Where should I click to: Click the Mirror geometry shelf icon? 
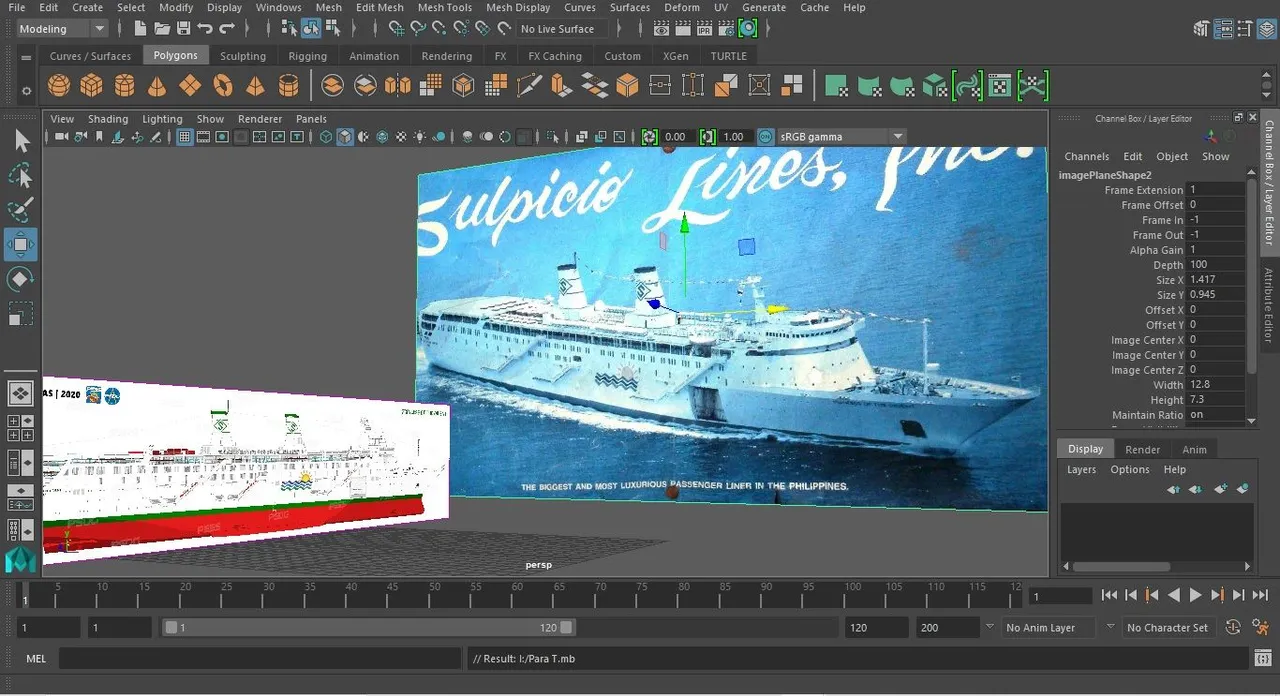point(398,86)
